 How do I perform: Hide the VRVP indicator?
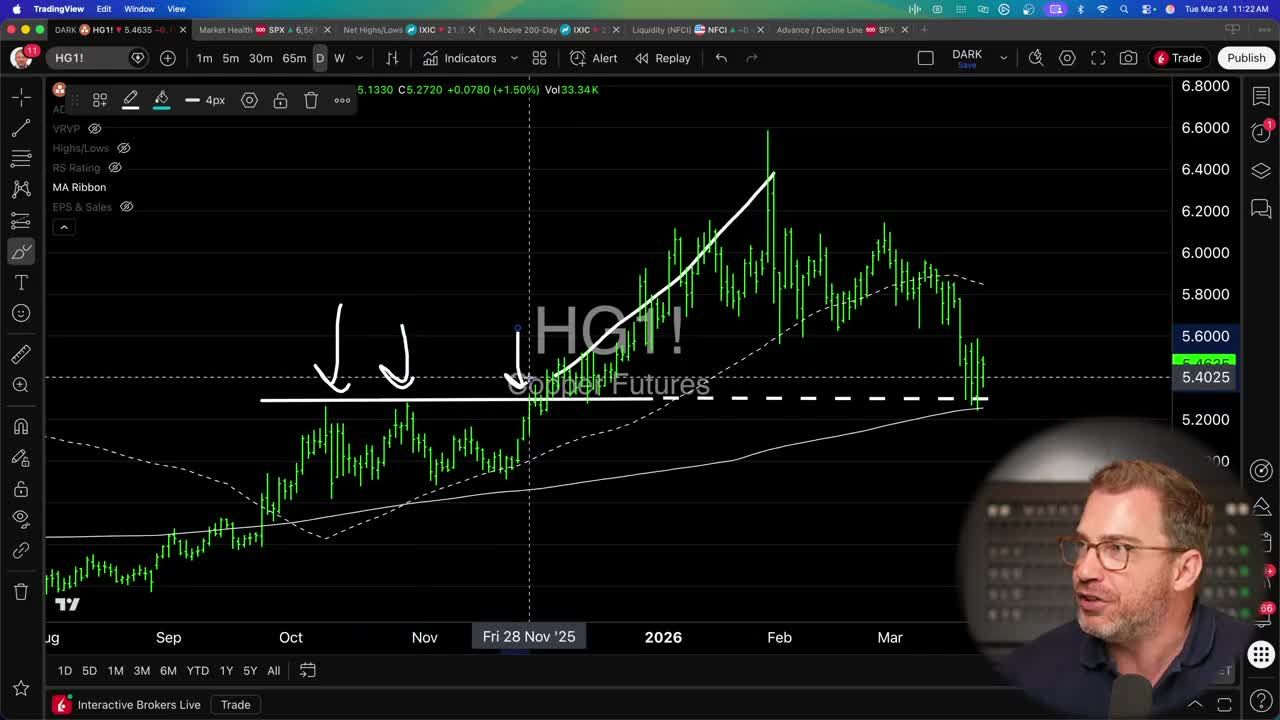(94, 128)
